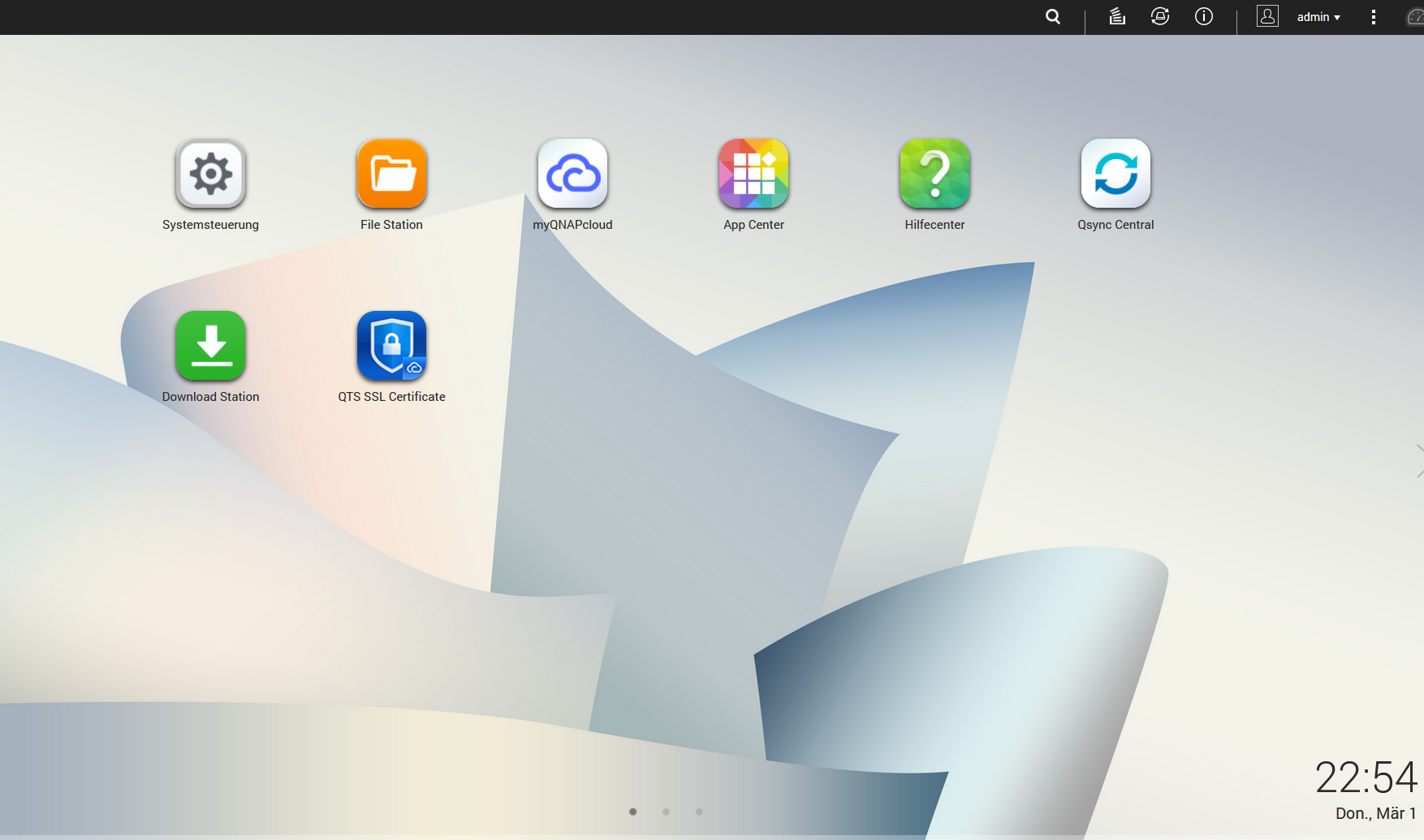1424x840 pixels.
Task: Open background tasks icon in top bar
Action: point(1117,17)
